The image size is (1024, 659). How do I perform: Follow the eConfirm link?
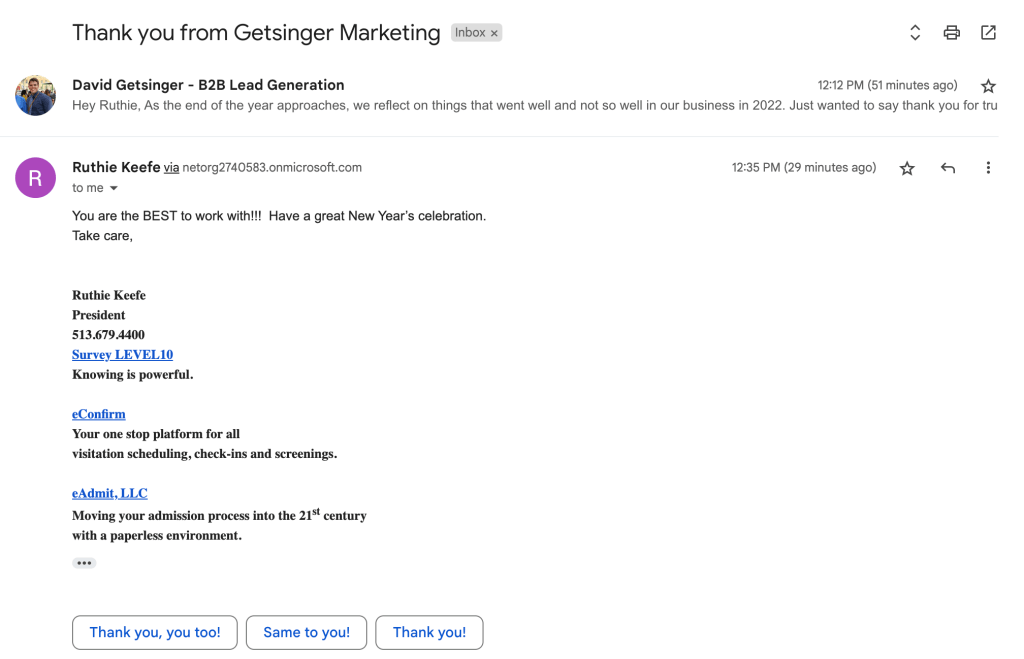(98, 414)
